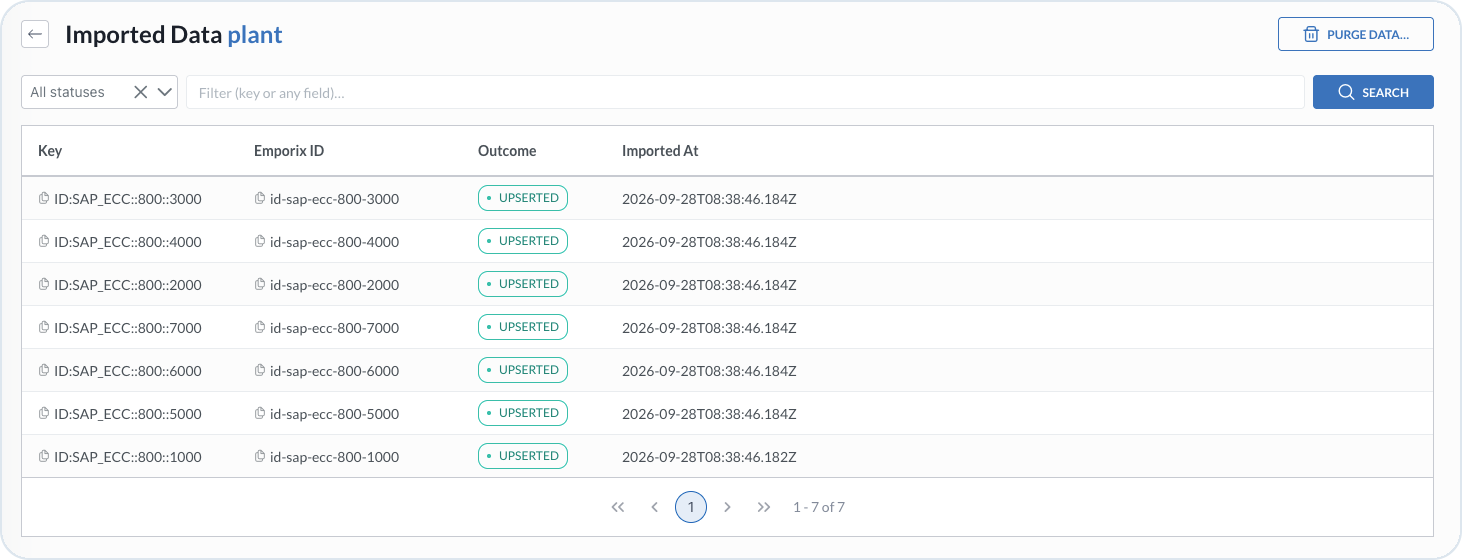Copy key ID:SAP_ECC::800::6000 icon
This screenshot has width=1462, height=560.
tap(44, 371)
